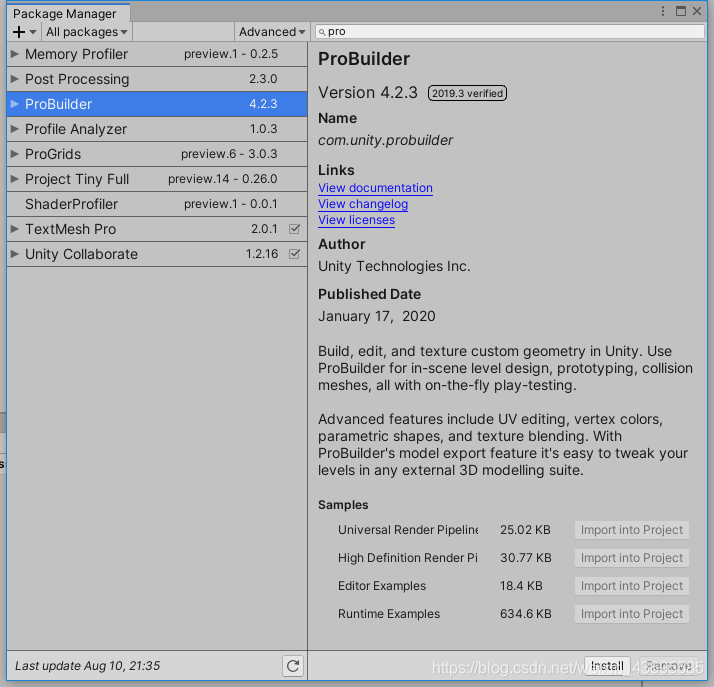Click the search field containing pro

[510, 32]
